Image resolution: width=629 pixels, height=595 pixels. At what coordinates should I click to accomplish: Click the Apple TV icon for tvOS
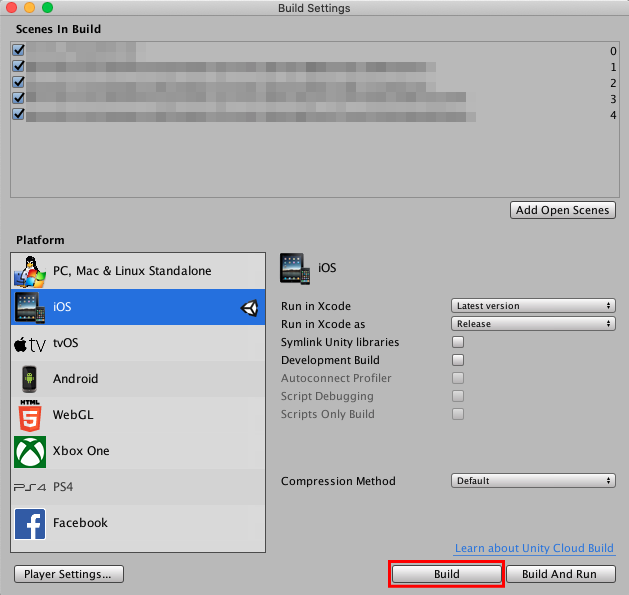[30, 344]
